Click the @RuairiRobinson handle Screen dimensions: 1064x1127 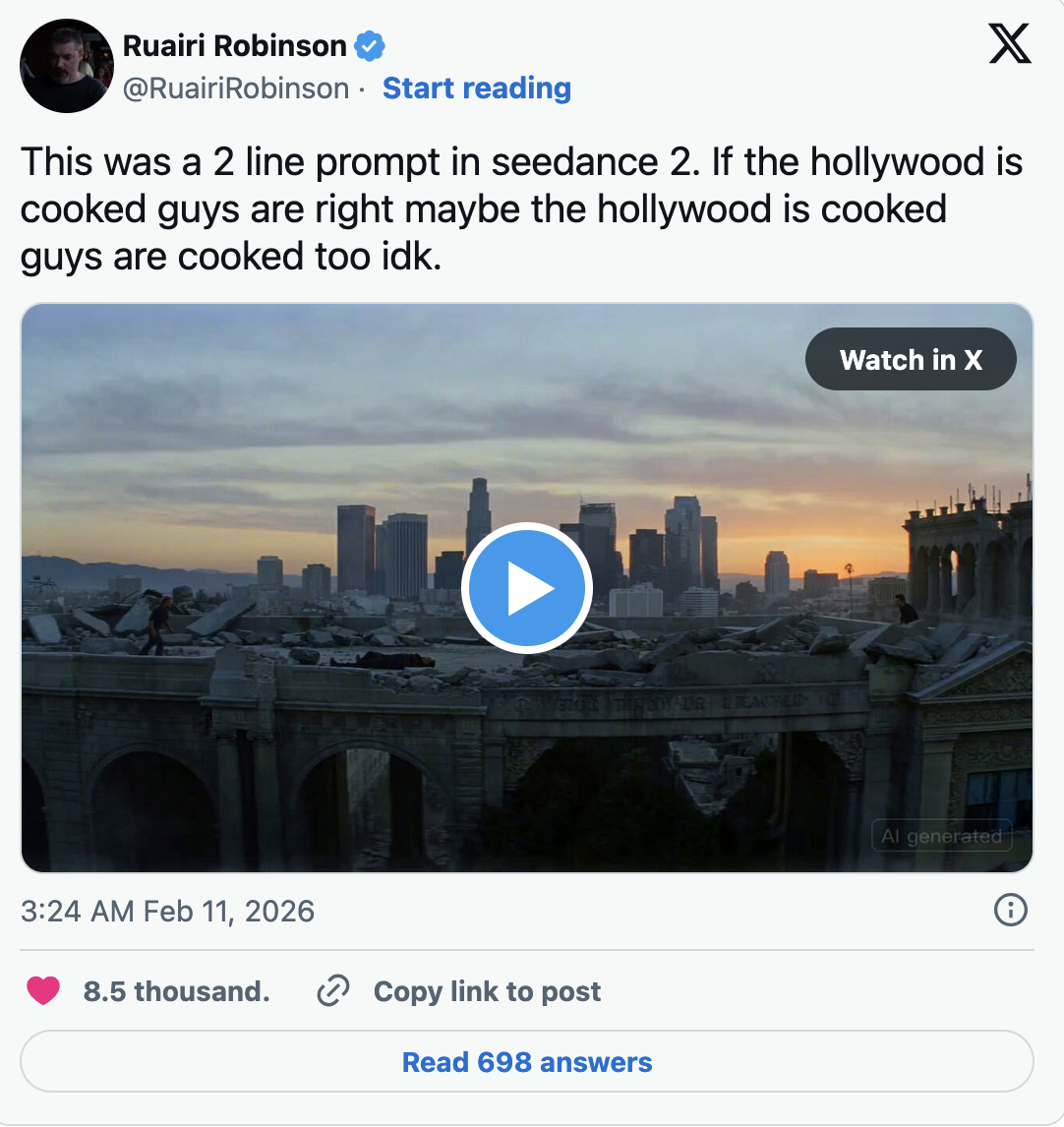(x=236, y=89)
